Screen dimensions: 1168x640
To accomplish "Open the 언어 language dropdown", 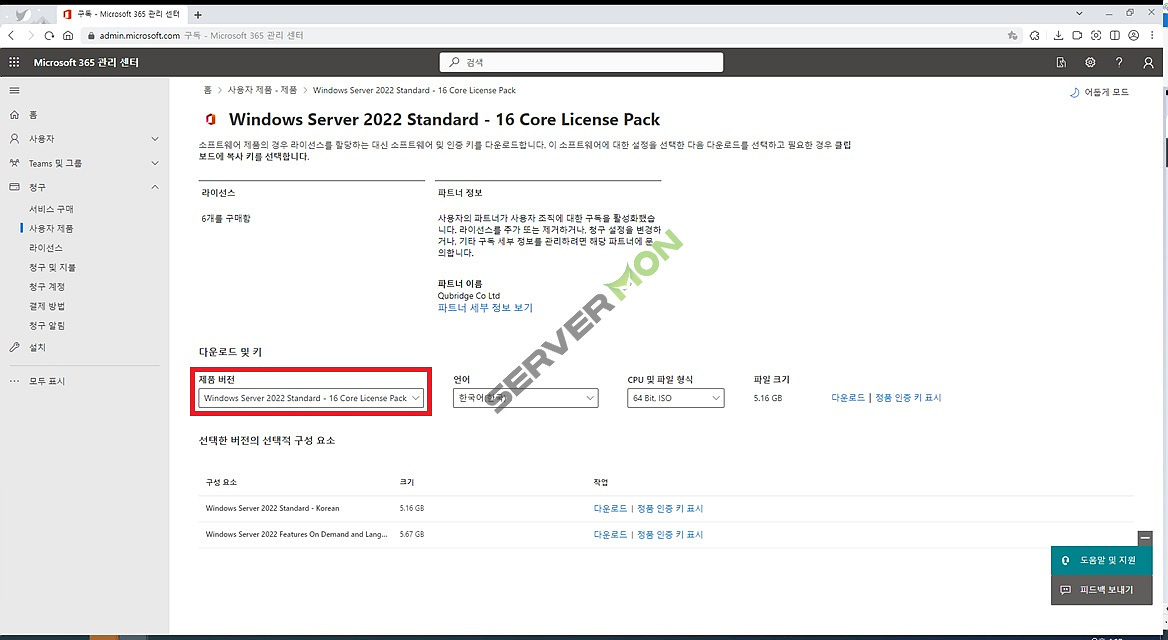I will [x=525, y=398].
